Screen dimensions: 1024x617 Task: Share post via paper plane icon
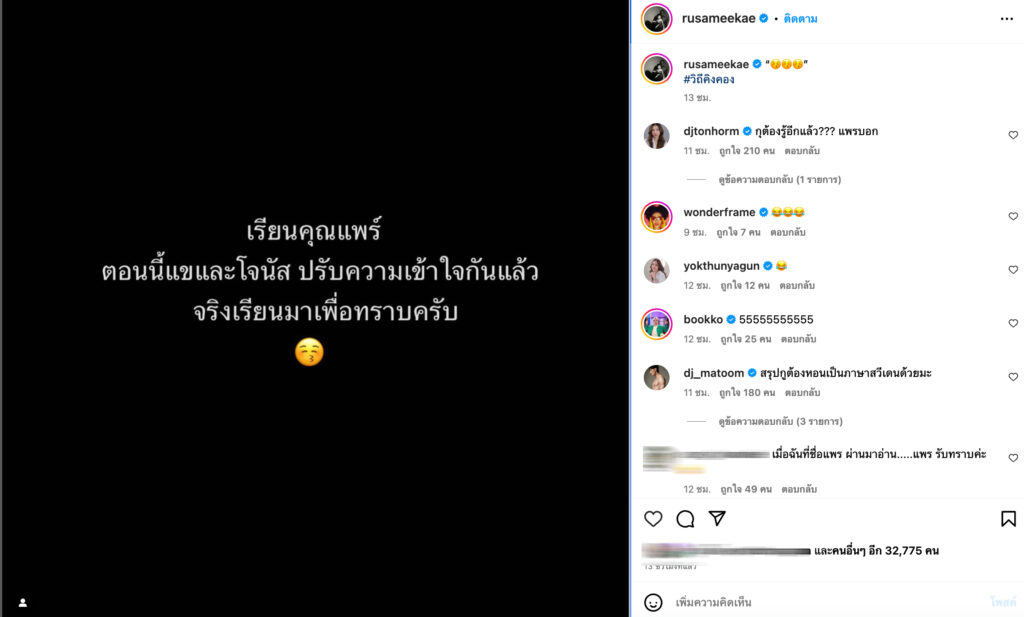point(717,518)
